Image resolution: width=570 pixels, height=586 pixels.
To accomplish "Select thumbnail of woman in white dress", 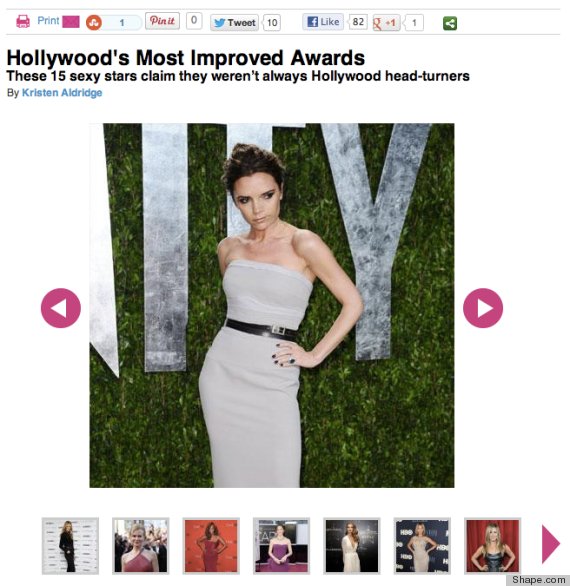I will pyautogui.click(x=352, y=546).
